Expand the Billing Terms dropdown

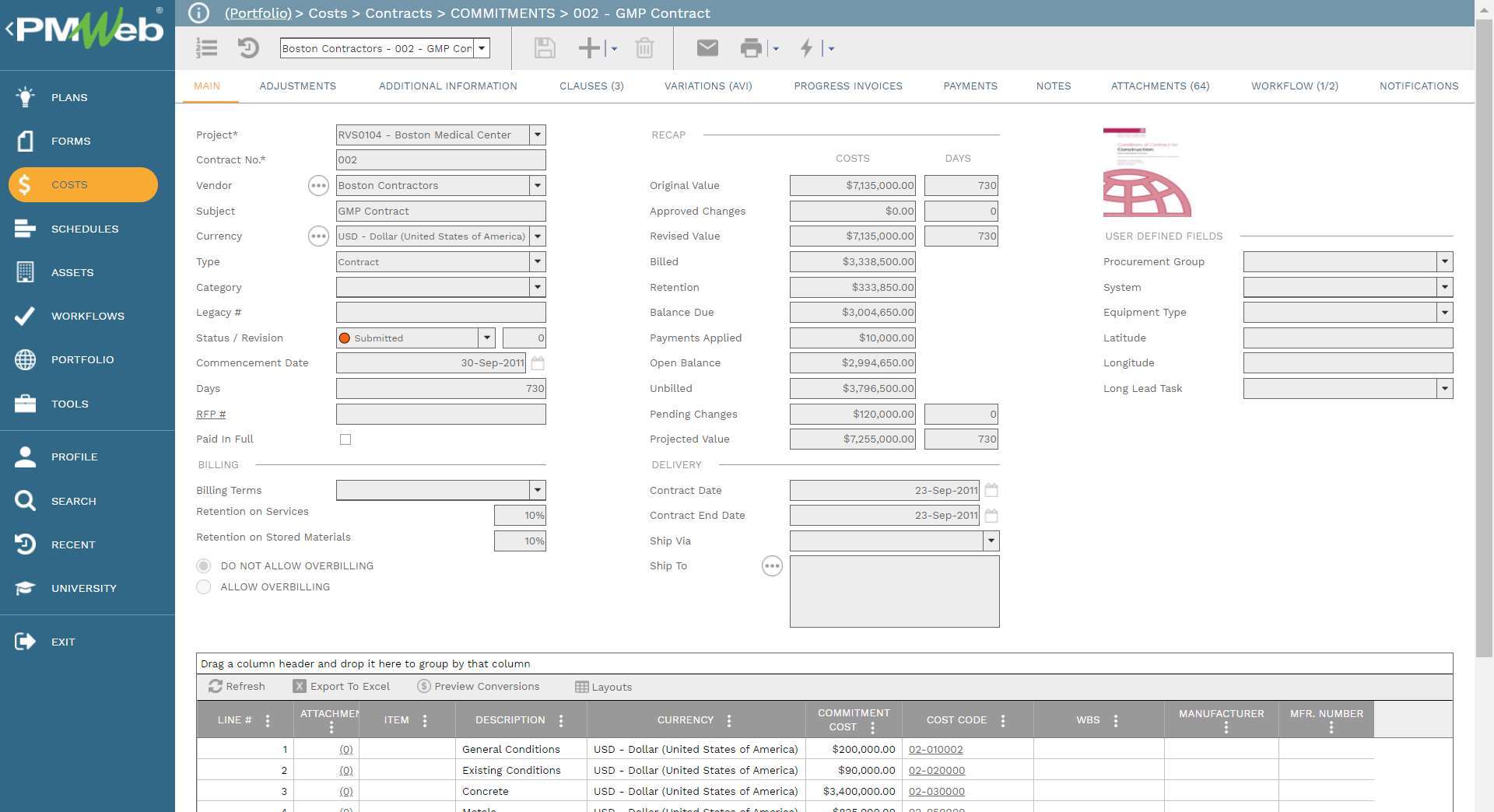538,490
